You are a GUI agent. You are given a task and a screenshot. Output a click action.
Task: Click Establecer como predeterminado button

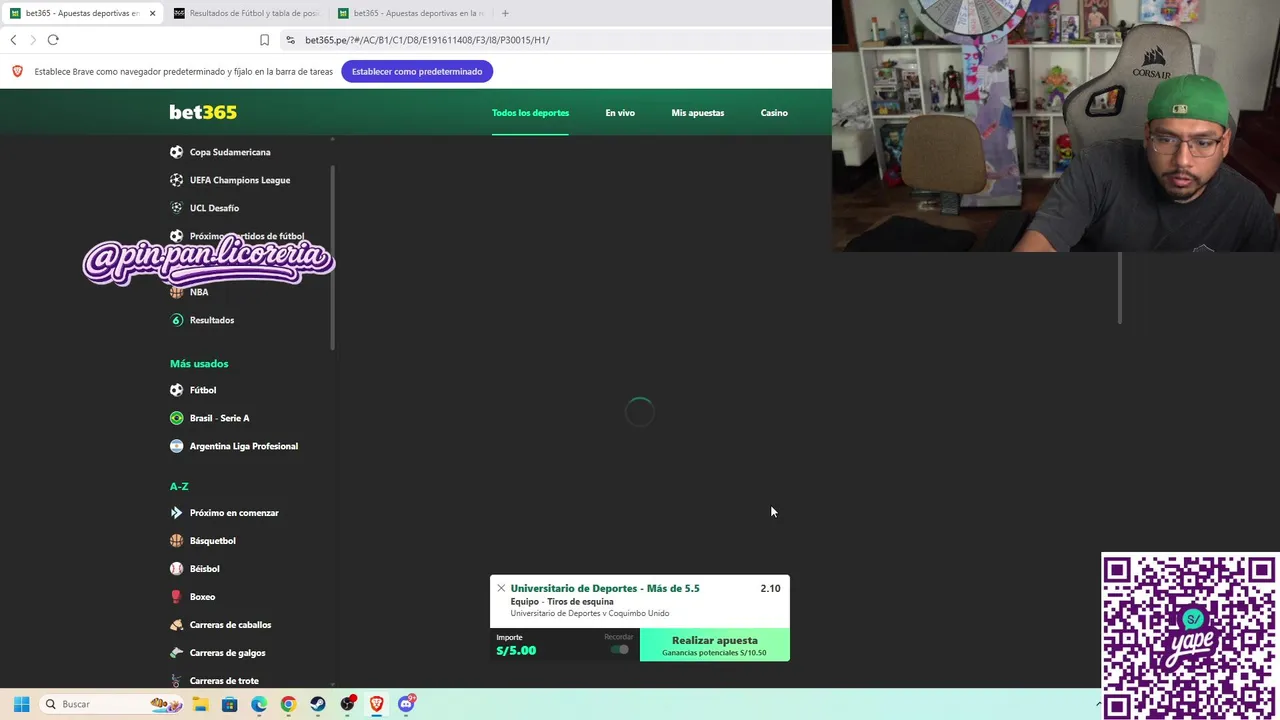[417, 71]
